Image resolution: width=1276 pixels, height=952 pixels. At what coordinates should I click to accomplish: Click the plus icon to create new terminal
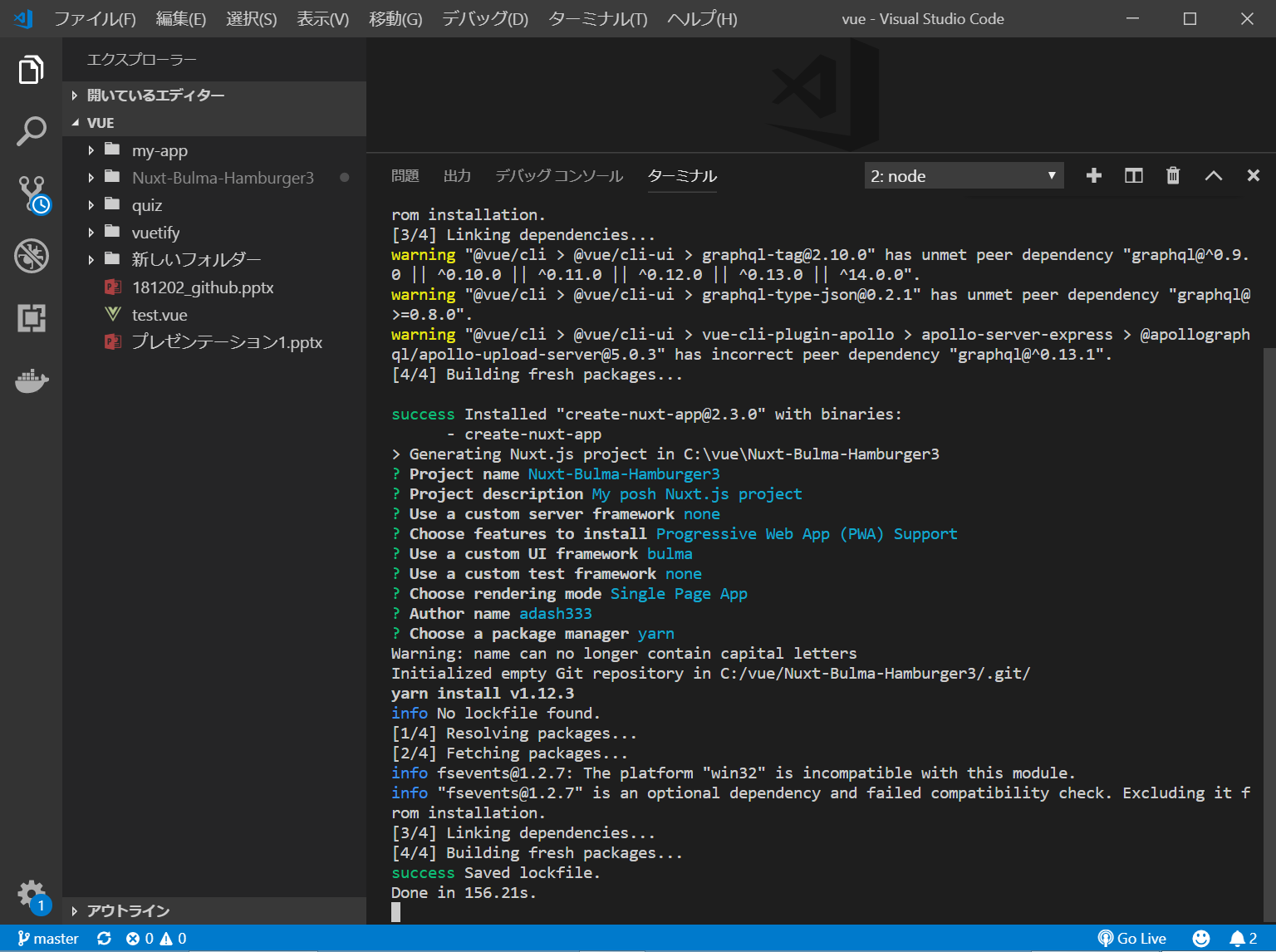1093,176
